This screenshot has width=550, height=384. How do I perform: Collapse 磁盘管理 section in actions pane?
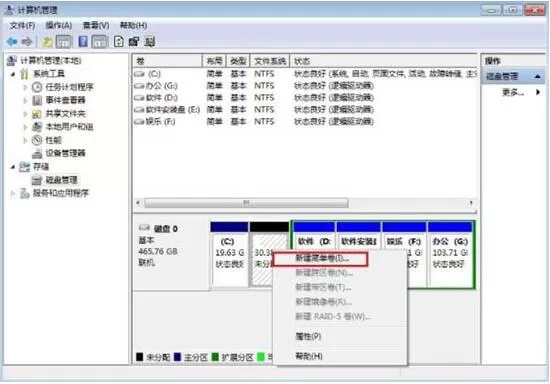[x=537, y=76]
